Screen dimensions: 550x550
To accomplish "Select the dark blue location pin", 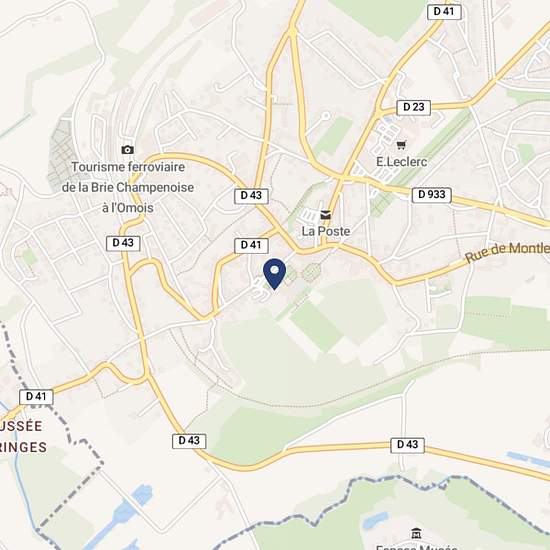I will [275, 274].
